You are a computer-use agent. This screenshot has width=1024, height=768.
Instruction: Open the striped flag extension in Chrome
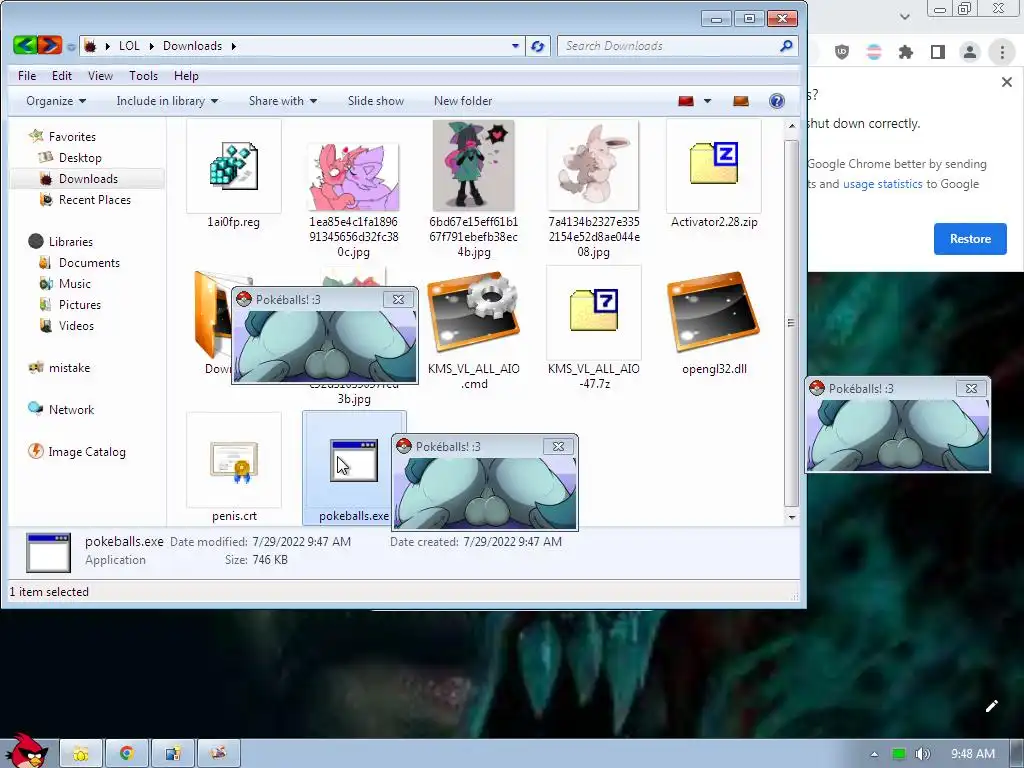click(874, 52)
